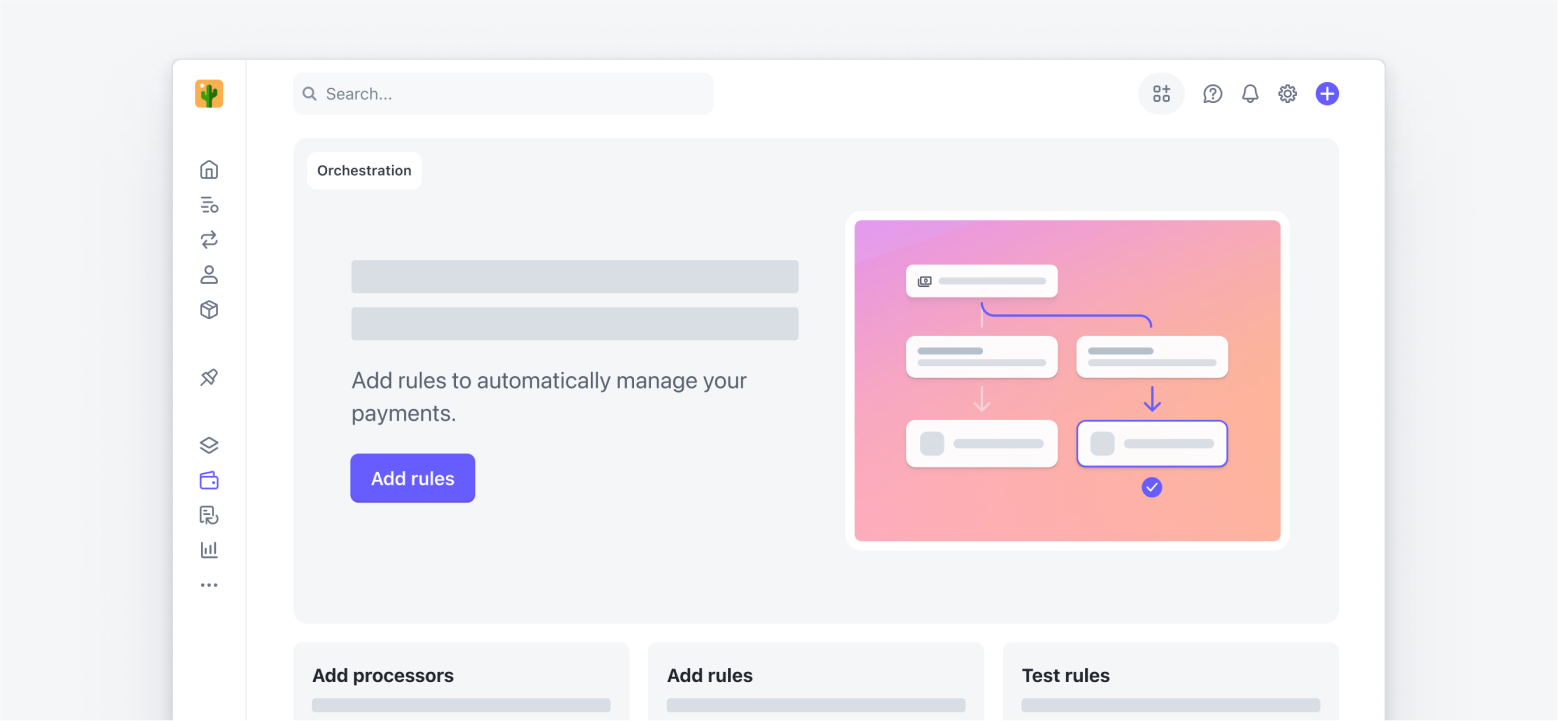The height and width of the screenshot is (721, 1558).
Task: Click the pin icon in sidebar
Action: tap(209, 377)
